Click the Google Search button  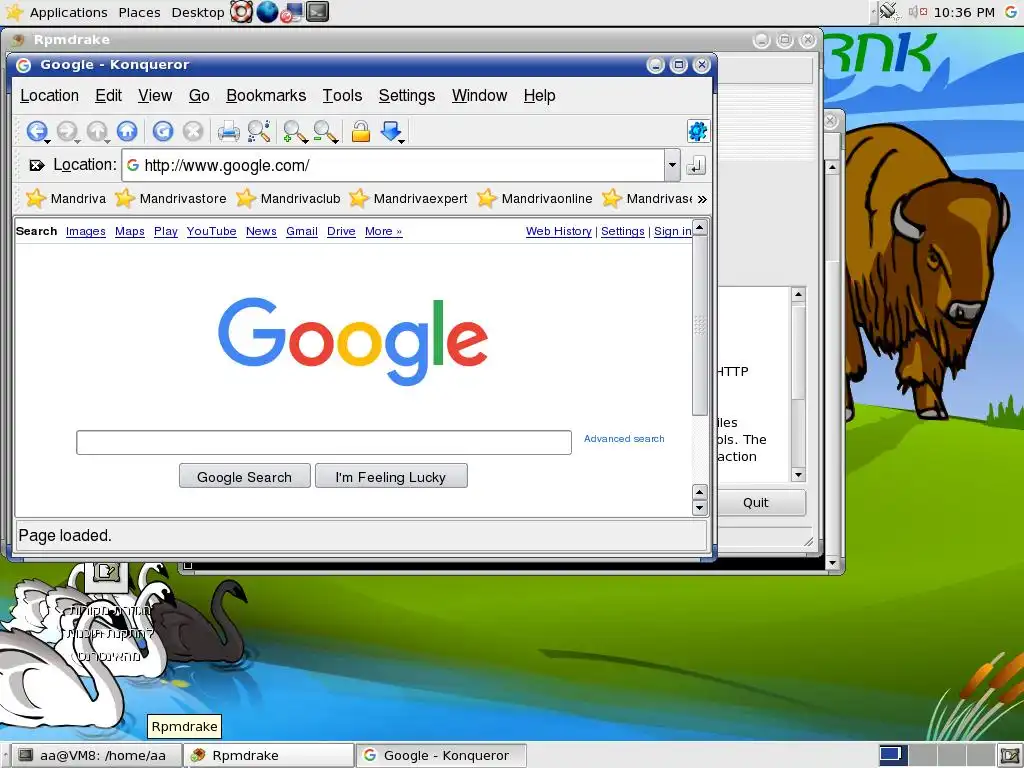(x=245, y=476)
